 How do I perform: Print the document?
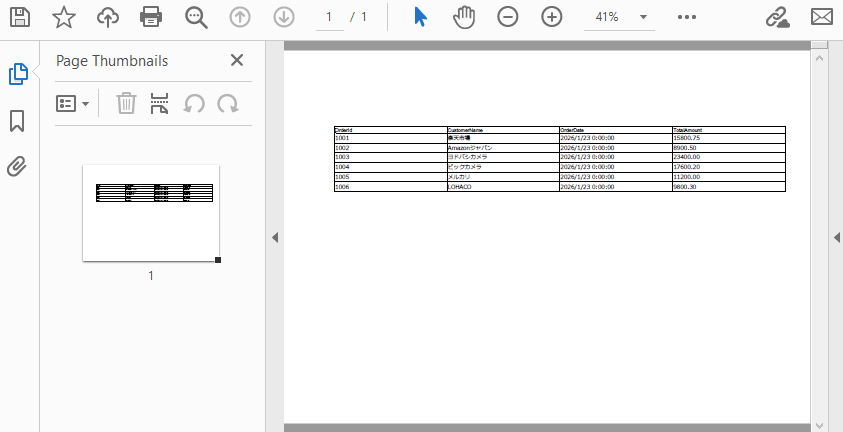tap(151, 17)
